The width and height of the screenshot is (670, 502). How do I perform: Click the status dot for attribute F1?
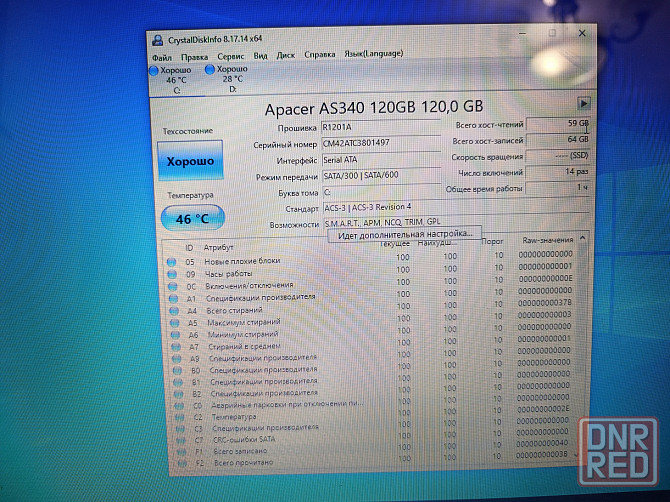(182, 452)
